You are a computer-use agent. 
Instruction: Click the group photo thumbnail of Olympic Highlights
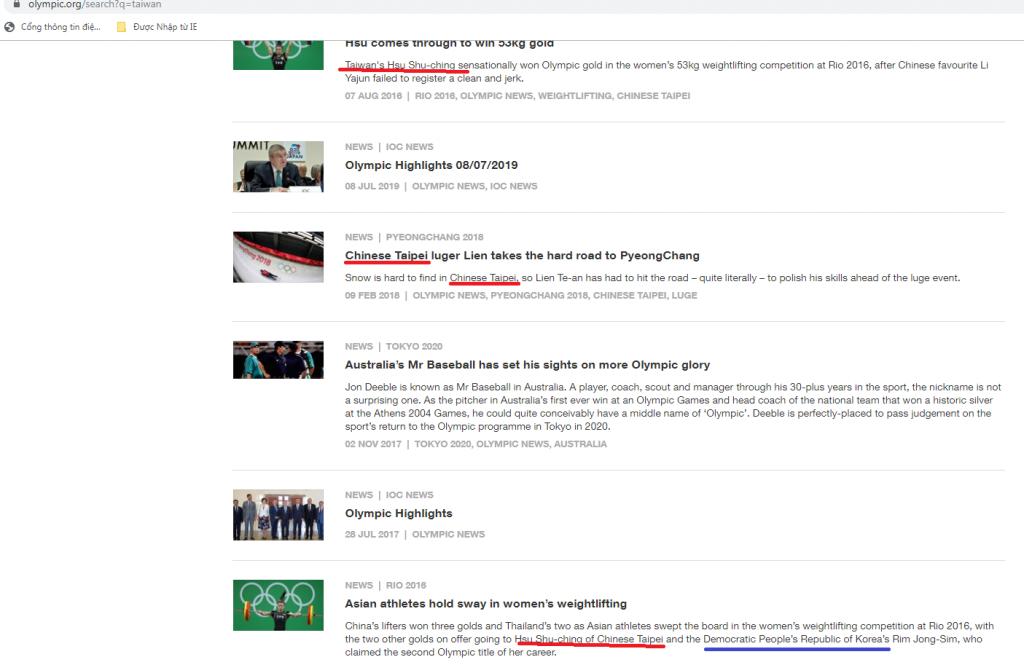point(278,515)
